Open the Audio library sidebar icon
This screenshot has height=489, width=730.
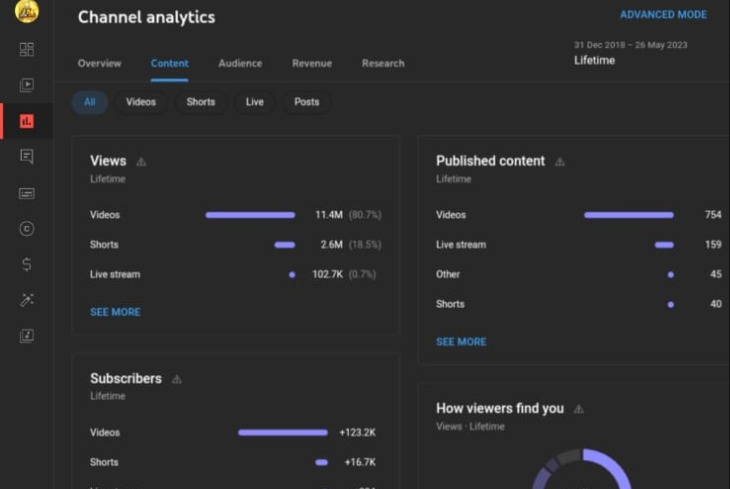27,336
